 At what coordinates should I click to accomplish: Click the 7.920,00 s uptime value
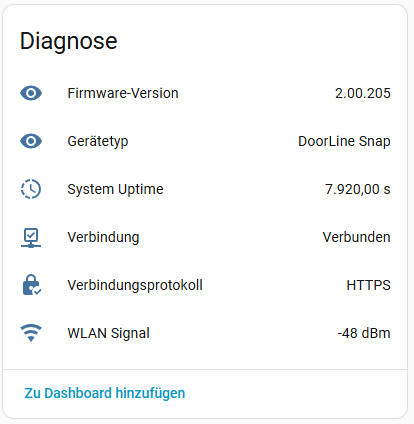358,189
